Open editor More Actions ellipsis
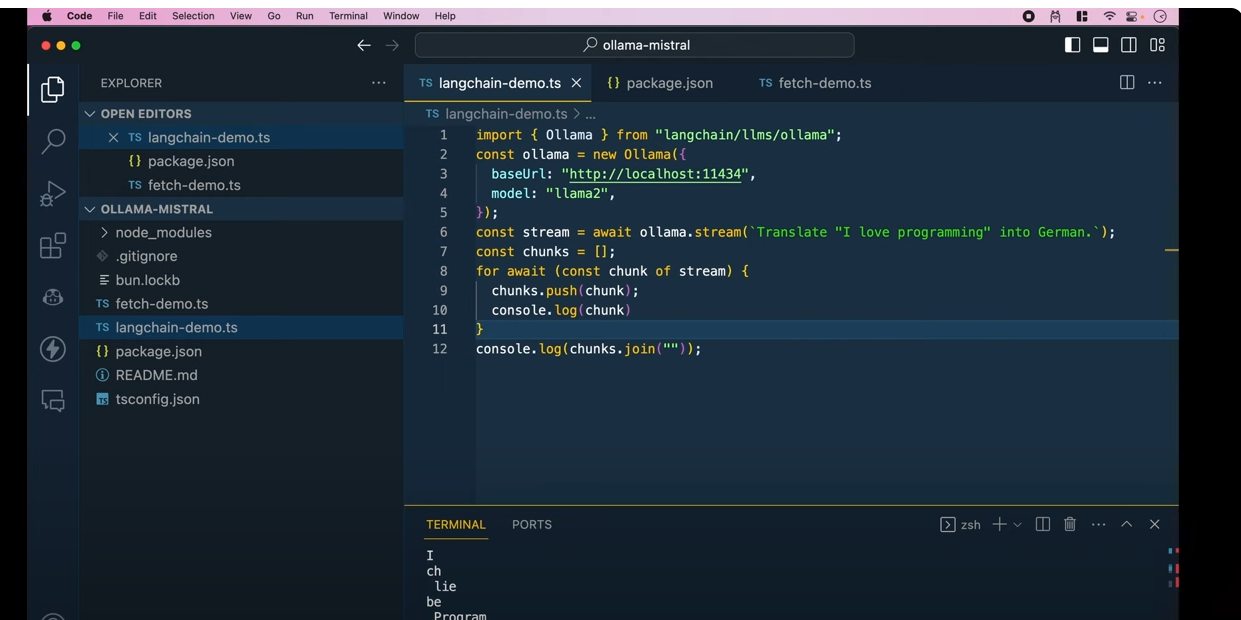Image resolution: width=1241 pixels, height=620 pixels. (x=1155, y=83)
